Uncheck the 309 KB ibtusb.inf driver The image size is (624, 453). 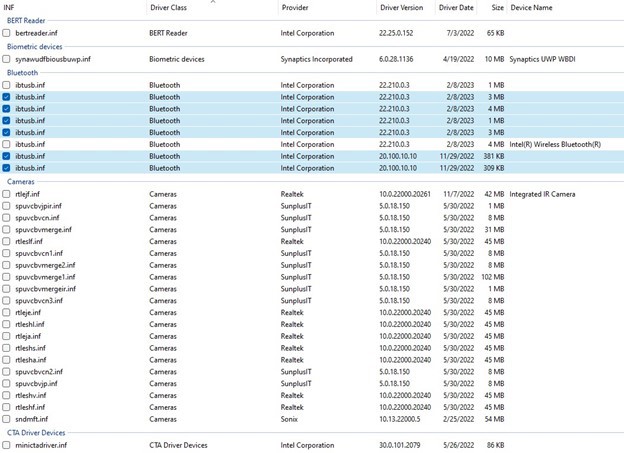point(7,168)
